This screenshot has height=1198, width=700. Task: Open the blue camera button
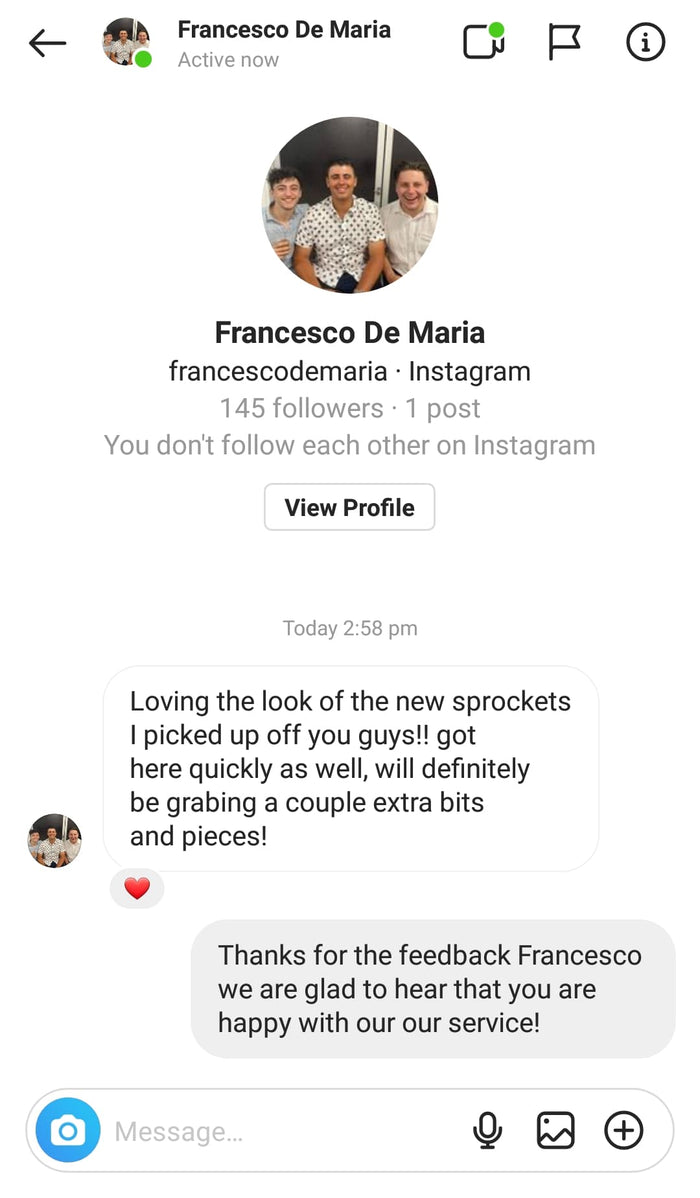68,1131
